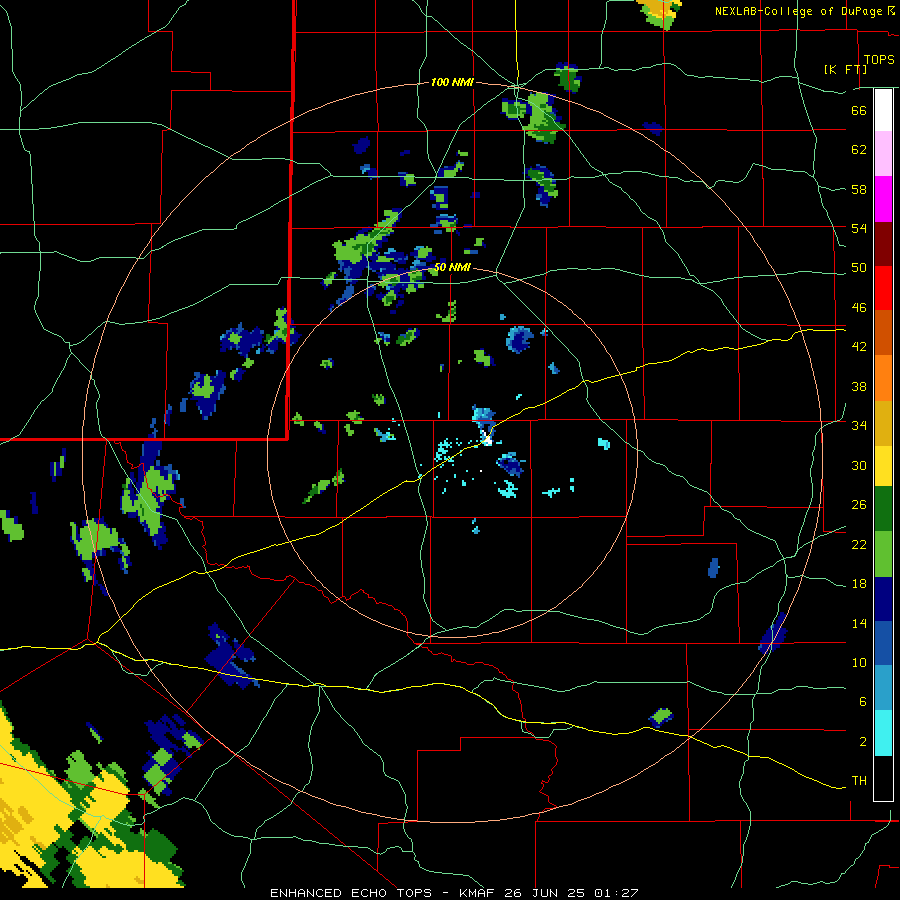Click the 66 legend value

[x=859, y=110]
